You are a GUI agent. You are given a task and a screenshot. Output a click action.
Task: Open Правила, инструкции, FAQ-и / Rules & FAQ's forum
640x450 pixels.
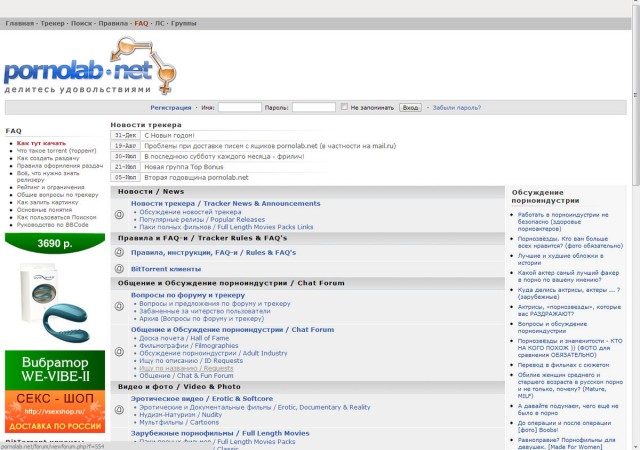click(x=213, y=252)
